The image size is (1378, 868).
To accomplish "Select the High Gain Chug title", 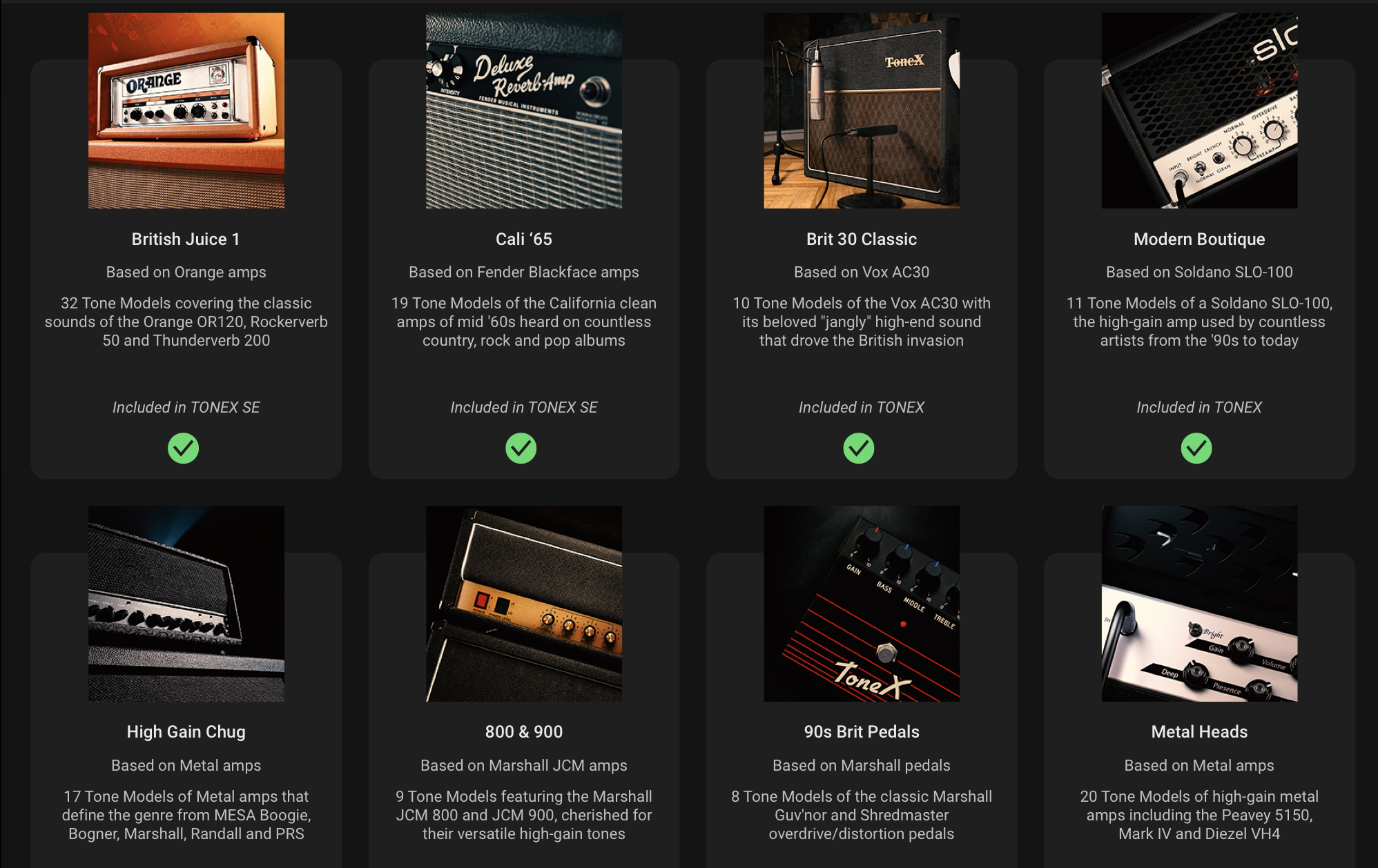I will [186, 732].
